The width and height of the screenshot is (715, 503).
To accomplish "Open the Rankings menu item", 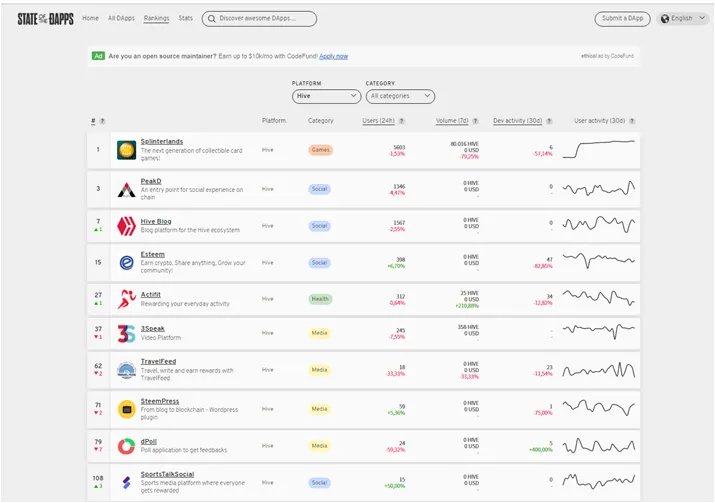I will [156, 18].
